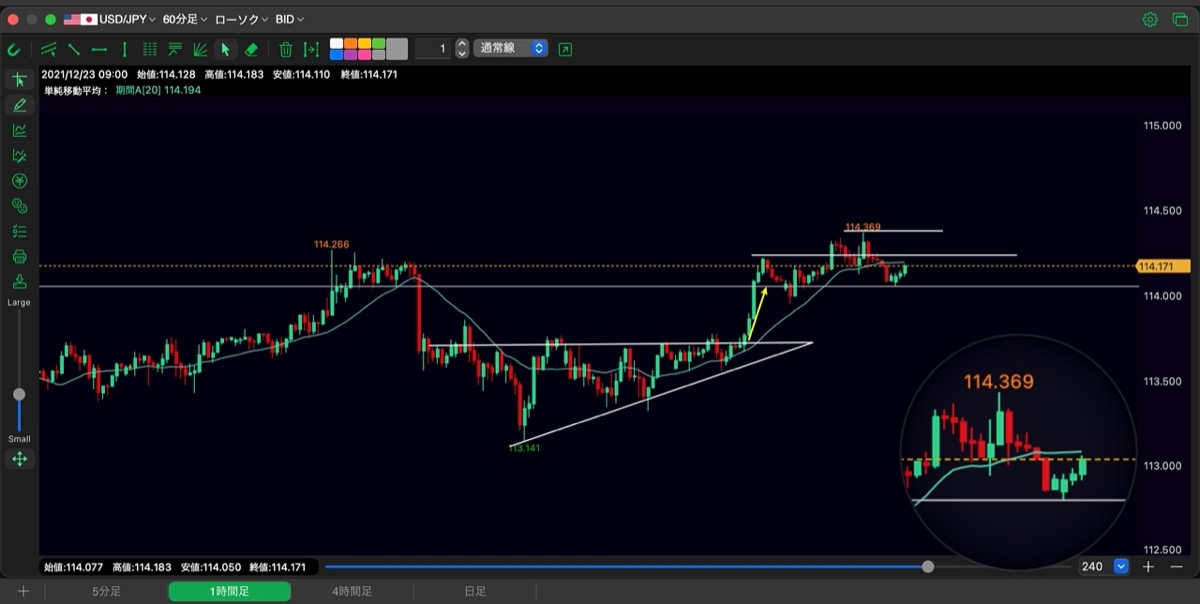1200x604 pixels.
Task: Toggle the crosshair cursor button in sidebar
Action: (19, 79)
